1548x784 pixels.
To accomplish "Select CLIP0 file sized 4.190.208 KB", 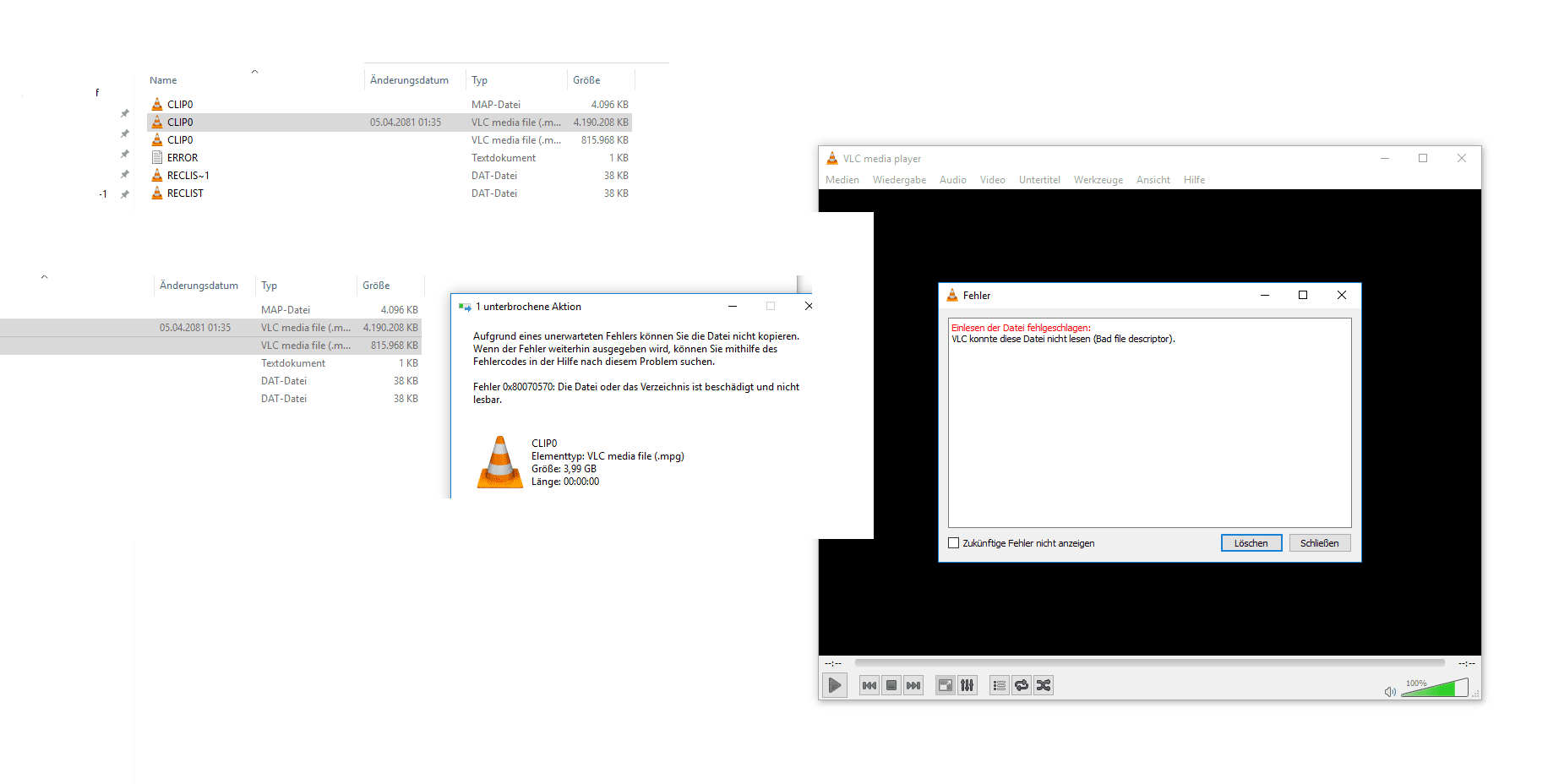I will pyautogui.click(x=390, y=122).
